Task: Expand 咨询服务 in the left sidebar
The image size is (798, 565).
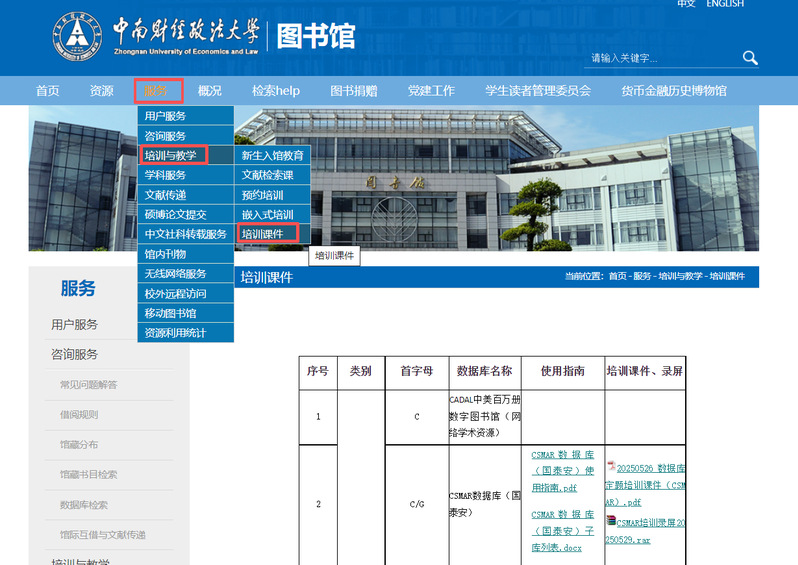Action: pos(75,354)
